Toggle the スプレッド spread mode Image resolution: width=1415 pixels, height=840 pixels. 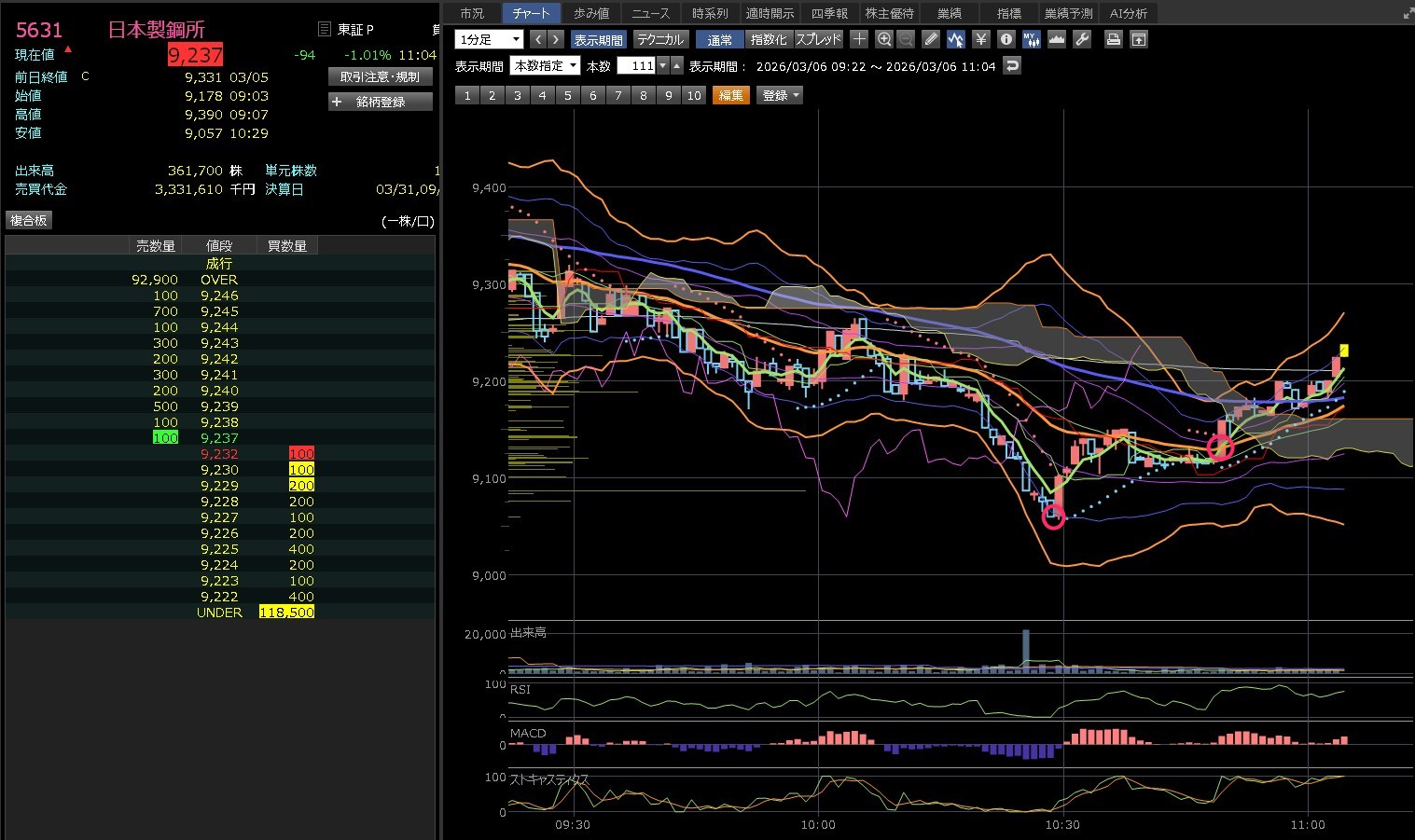[818, 39]
